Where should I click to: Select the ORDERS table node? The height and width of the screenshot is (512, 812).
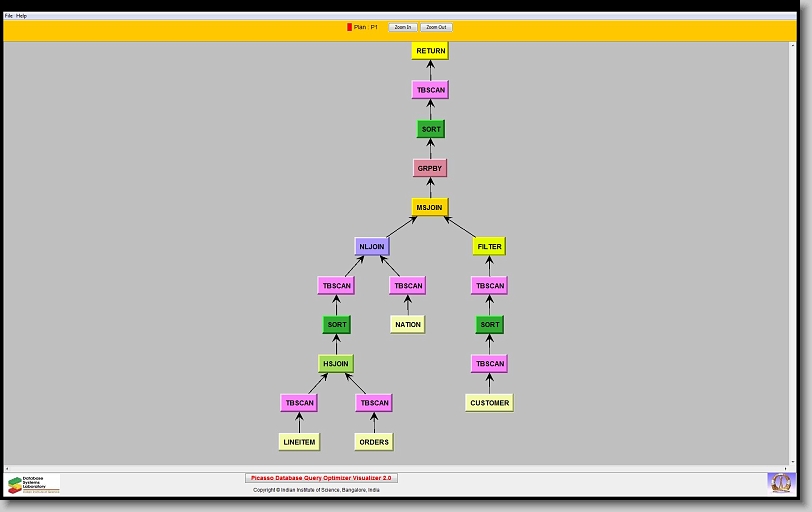click(x=373, y=442)
